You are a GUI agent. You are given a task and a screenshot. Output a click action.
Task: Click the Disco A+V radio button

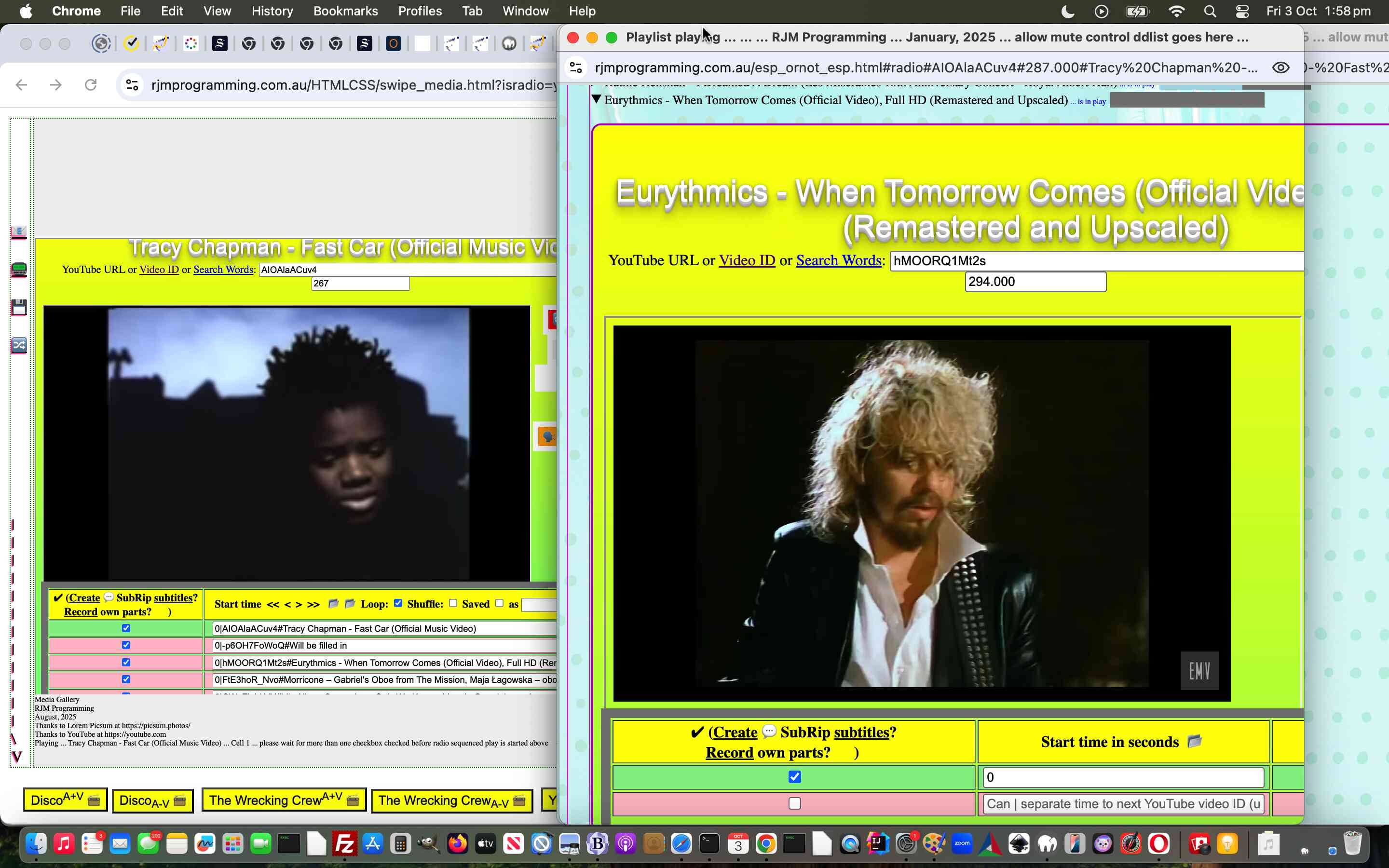(65, 800)
